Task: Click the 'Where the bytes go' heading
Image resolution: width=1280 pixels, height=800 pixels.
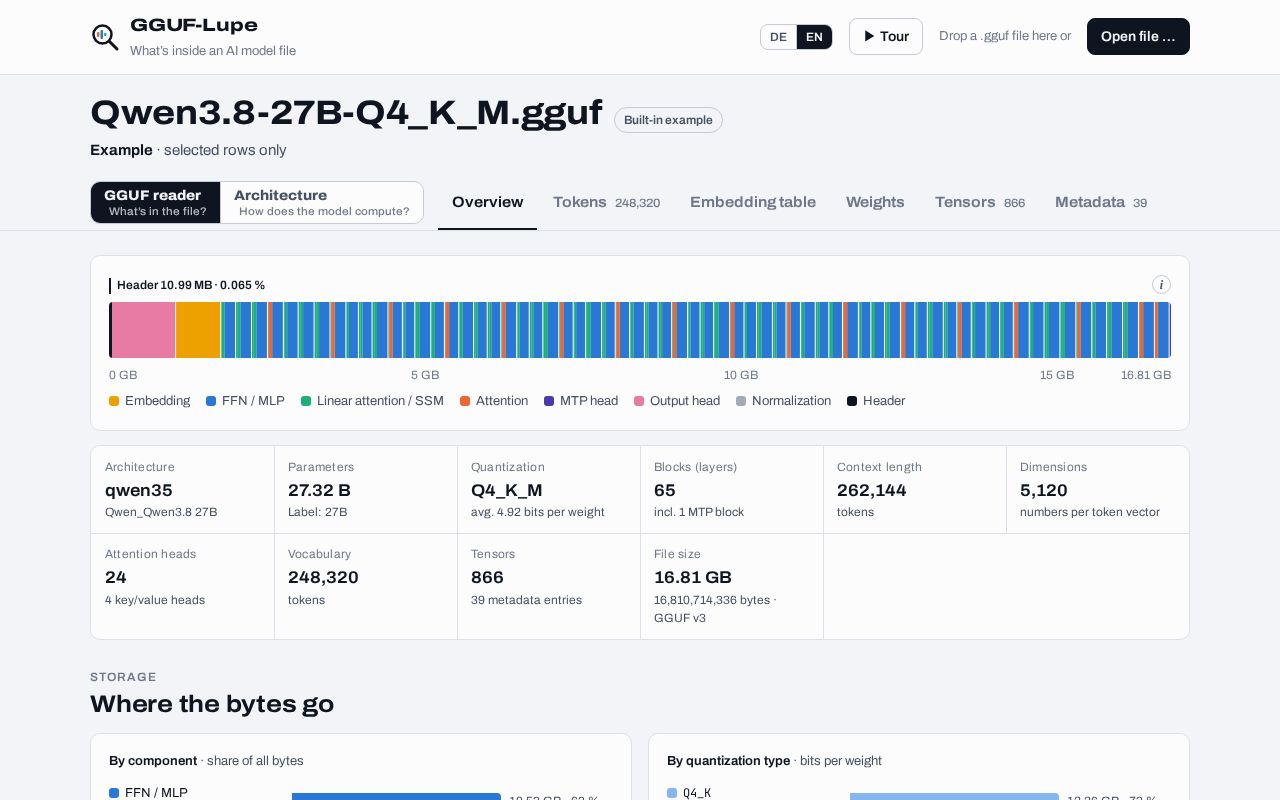Action: click(212, 704)
